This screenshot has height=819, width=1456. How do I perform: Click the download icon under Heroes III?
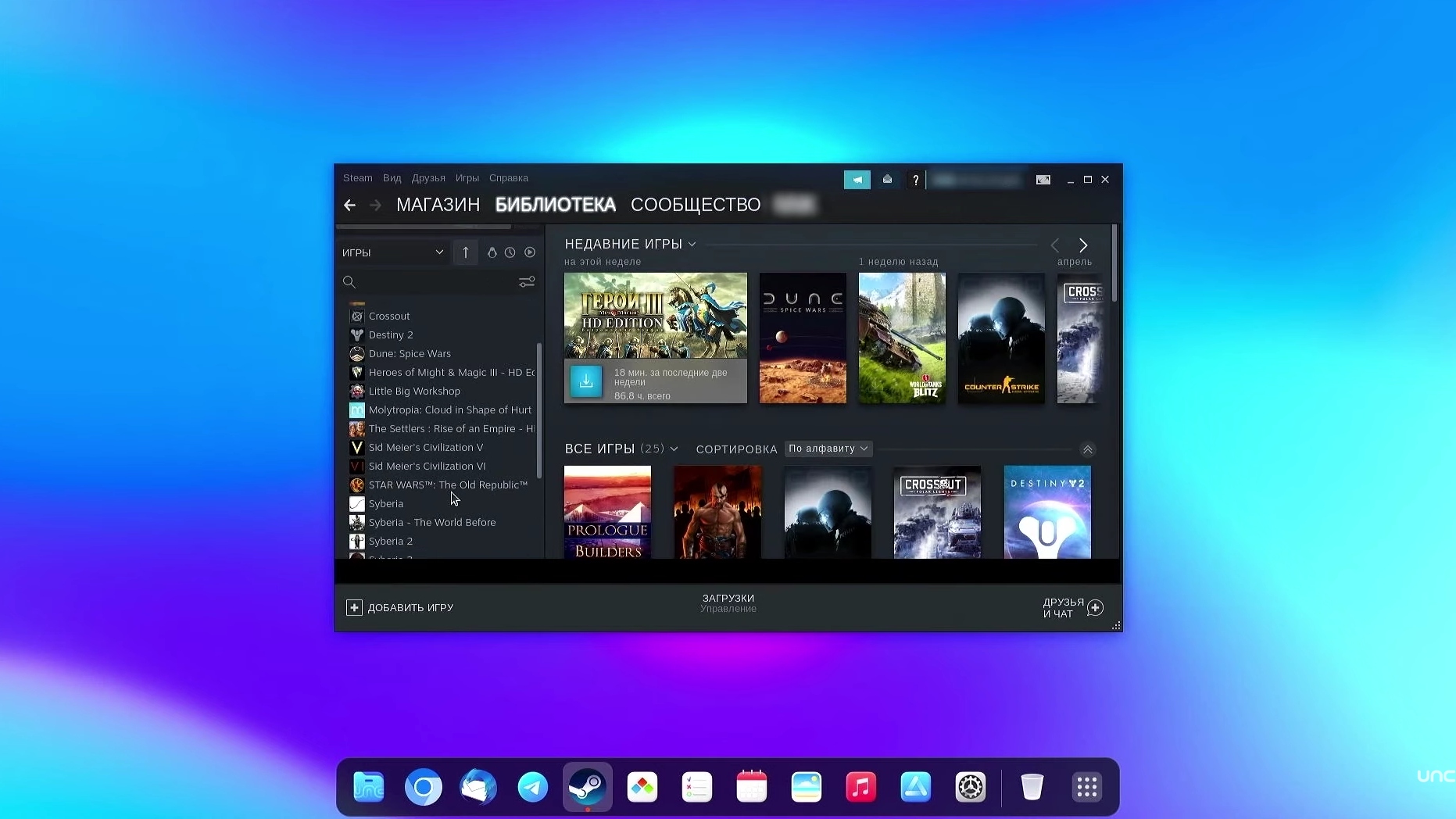click(586, 382)
